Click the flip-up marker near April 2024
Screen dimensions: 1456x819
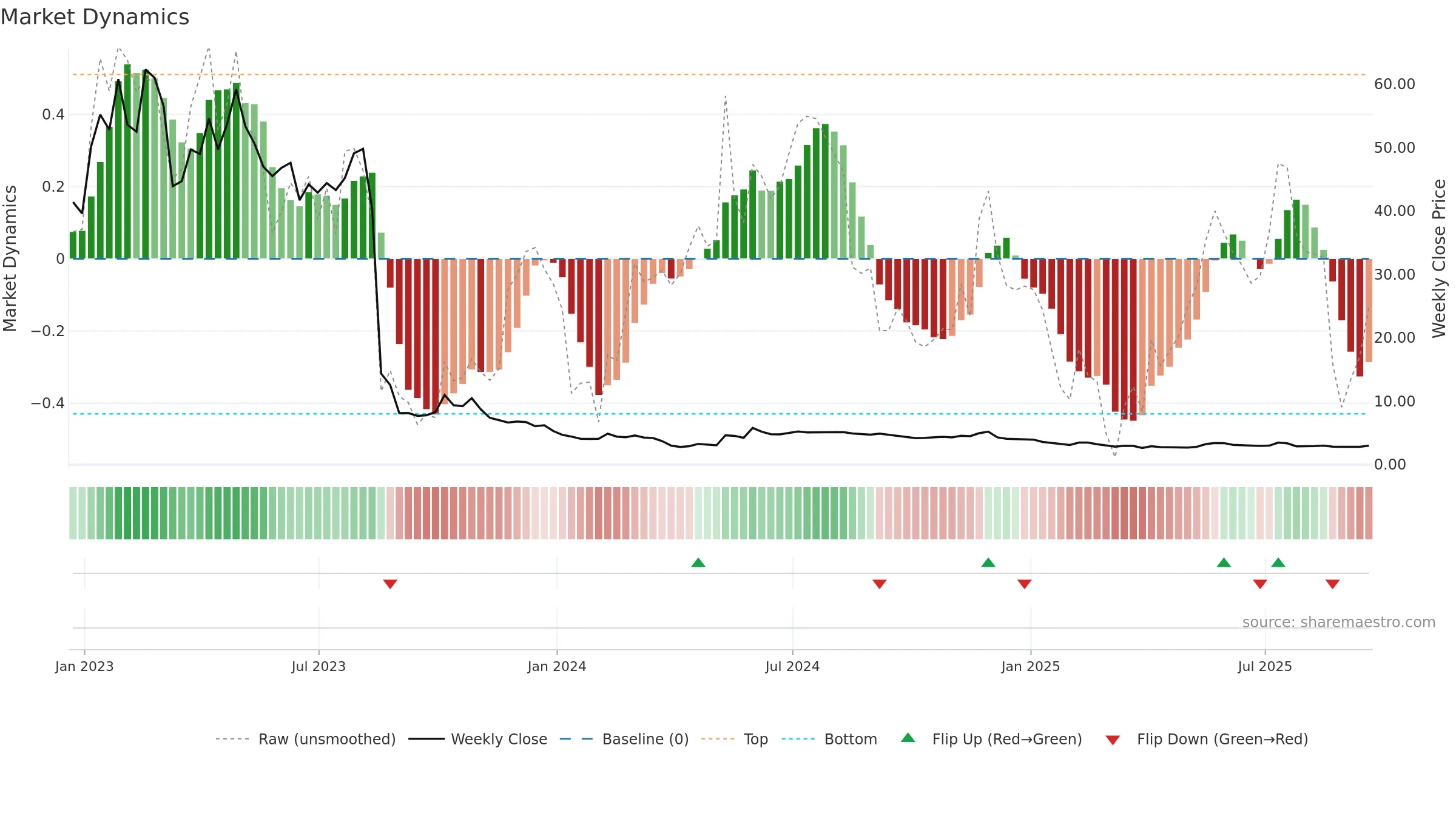698,562
